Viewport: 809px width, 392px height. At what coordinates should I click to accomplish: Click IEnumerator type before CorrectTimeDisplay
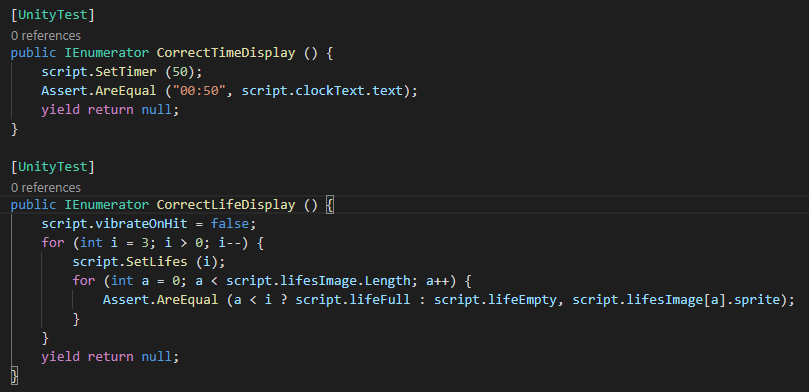pyautogui.click(x=107, y=53)
